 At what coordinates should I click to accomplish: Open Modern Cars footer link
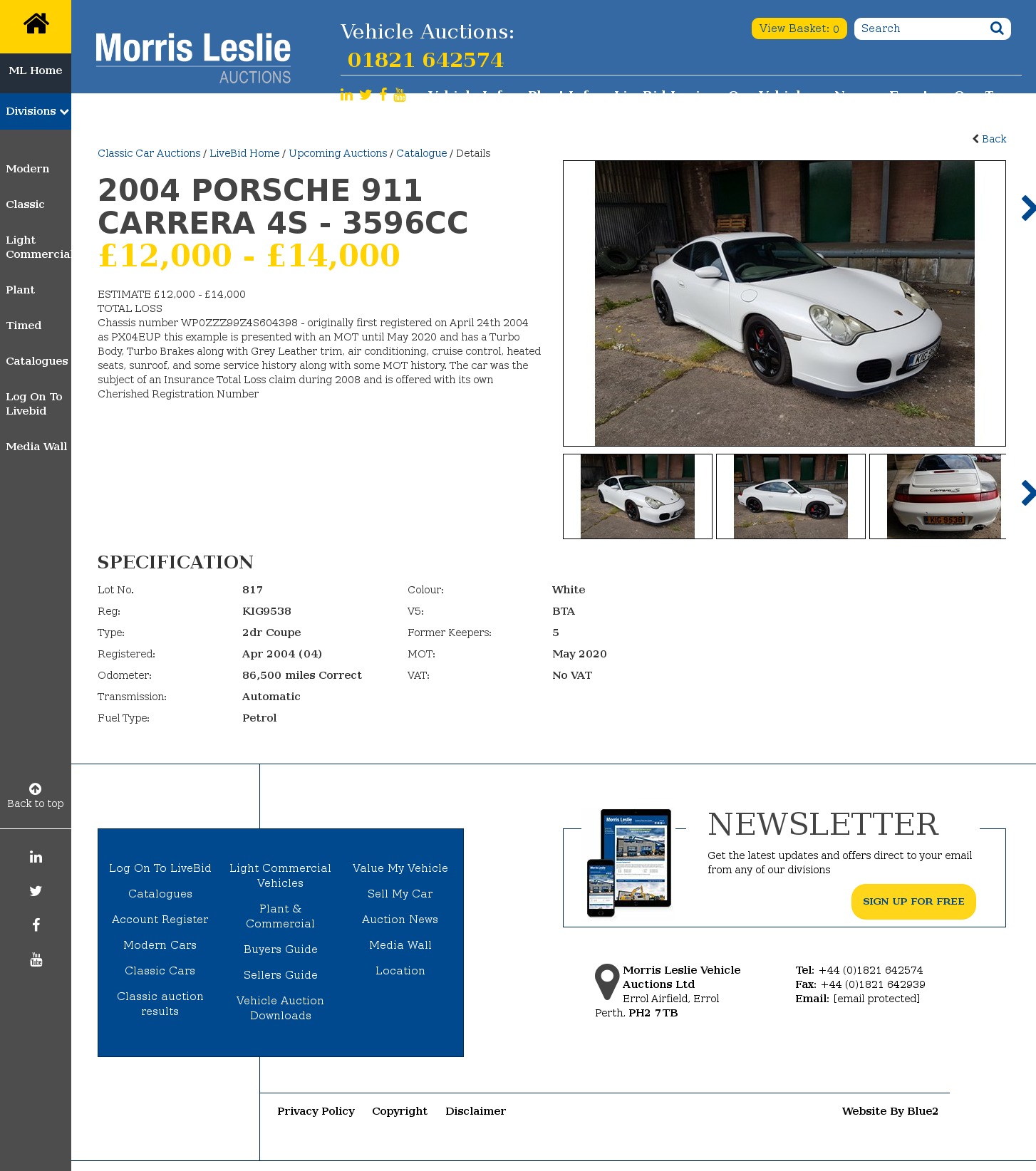[x=160, y=945]
